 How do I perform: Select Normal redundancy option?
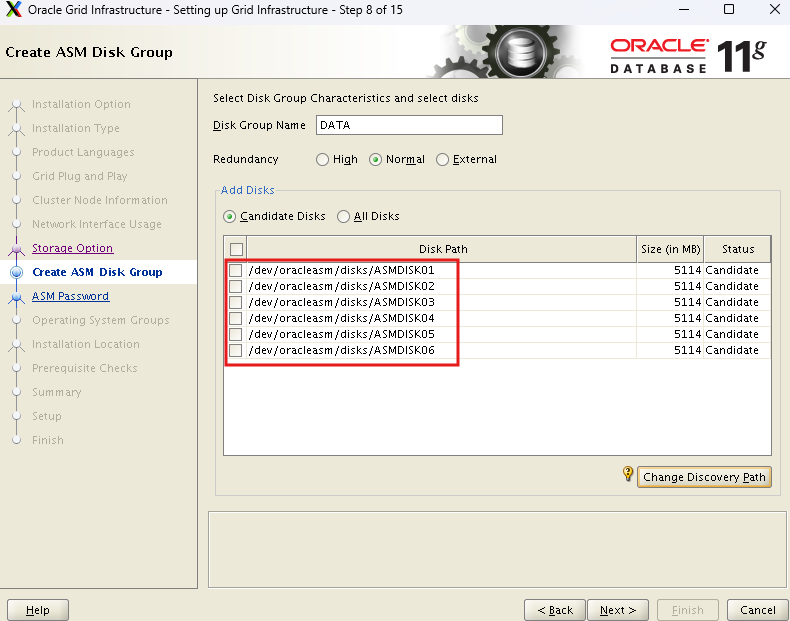click(375, 160)
